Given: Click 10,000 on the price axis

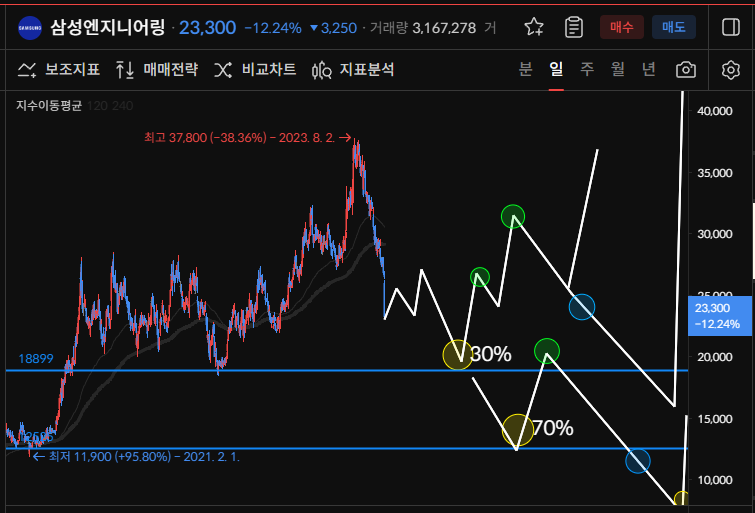Looking at the screenshot, I should pyautogui.click(x=715, y=480).
